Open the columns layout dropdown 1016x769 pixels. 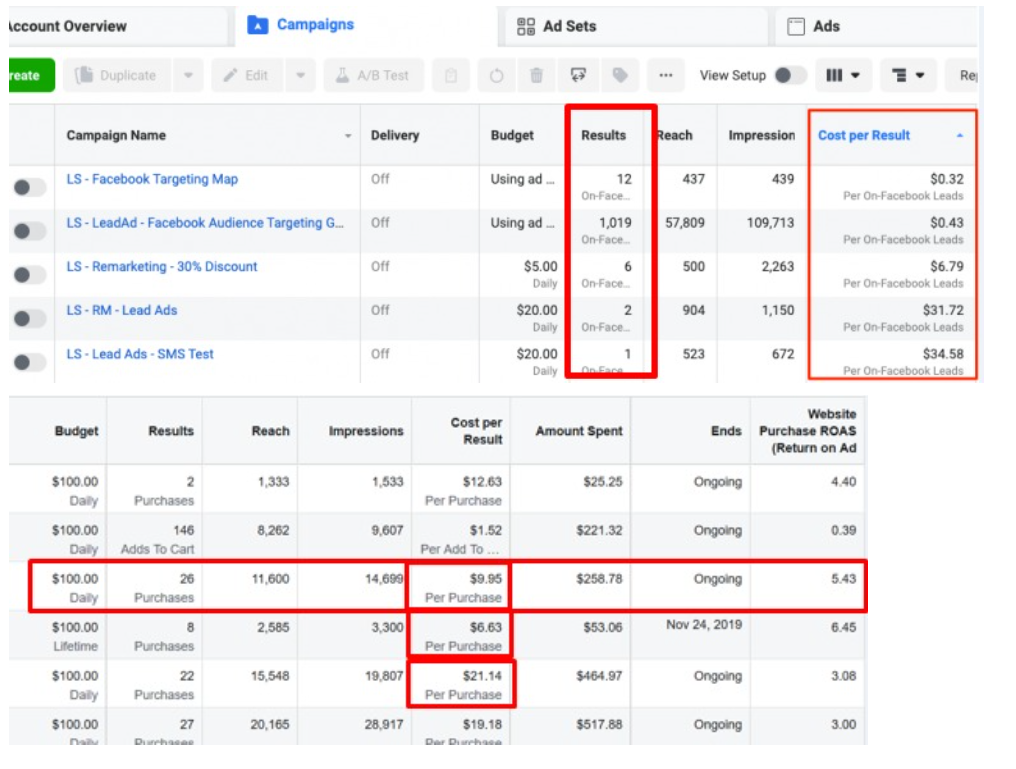pos(843,75)
